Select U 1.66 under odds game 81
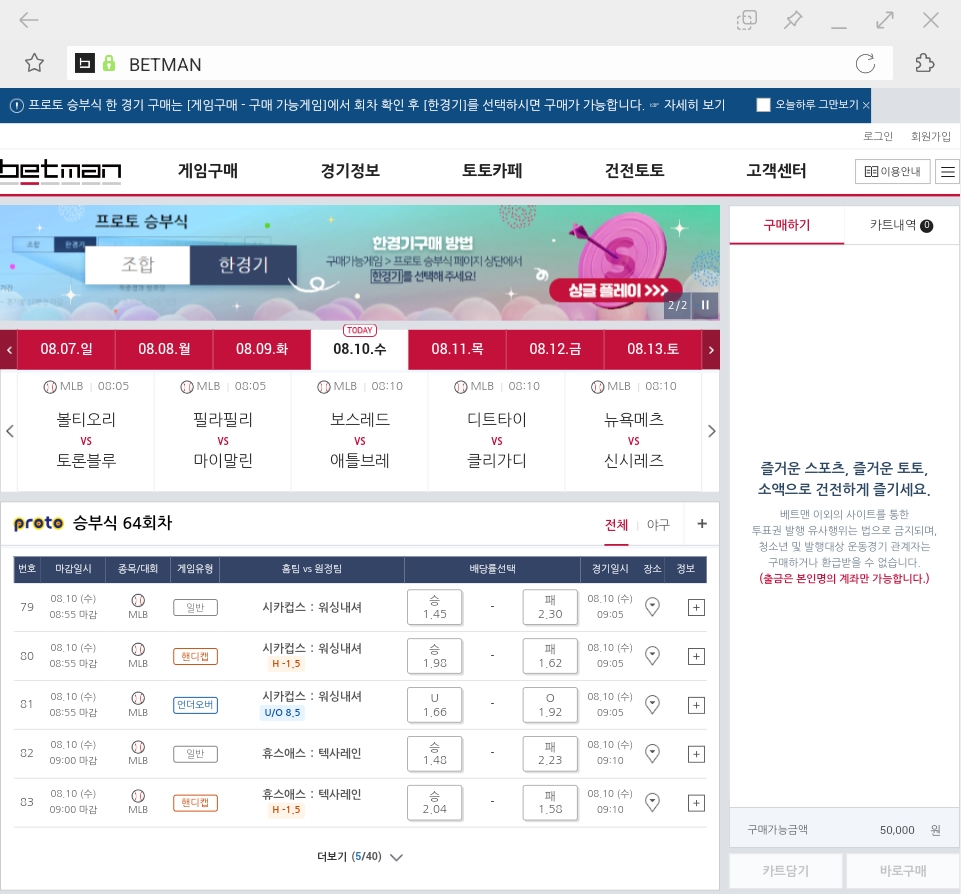 click(x=435, y=705)
